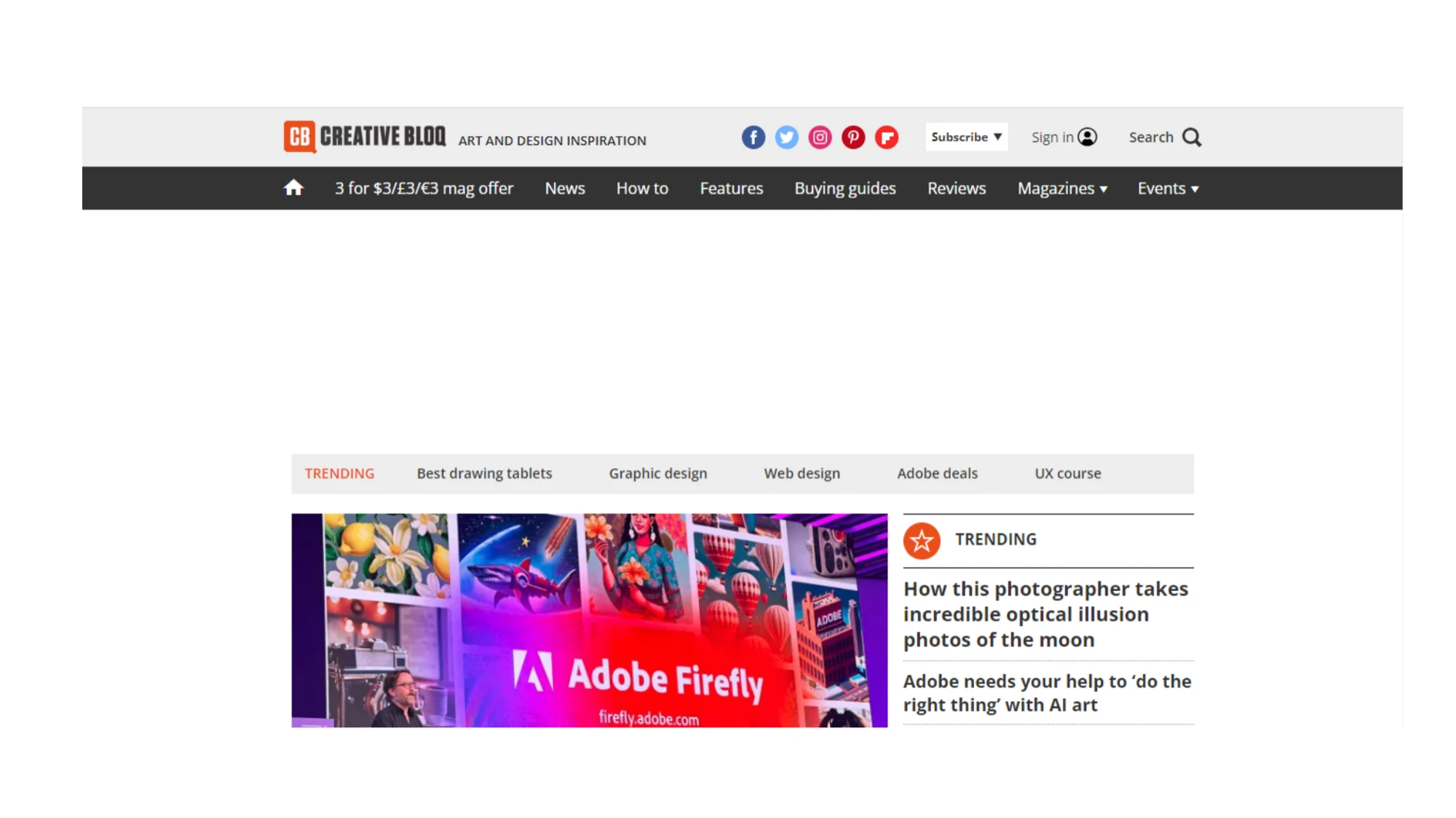
Task: Expand the Magazines dropdown menu
Action: 1062,188
